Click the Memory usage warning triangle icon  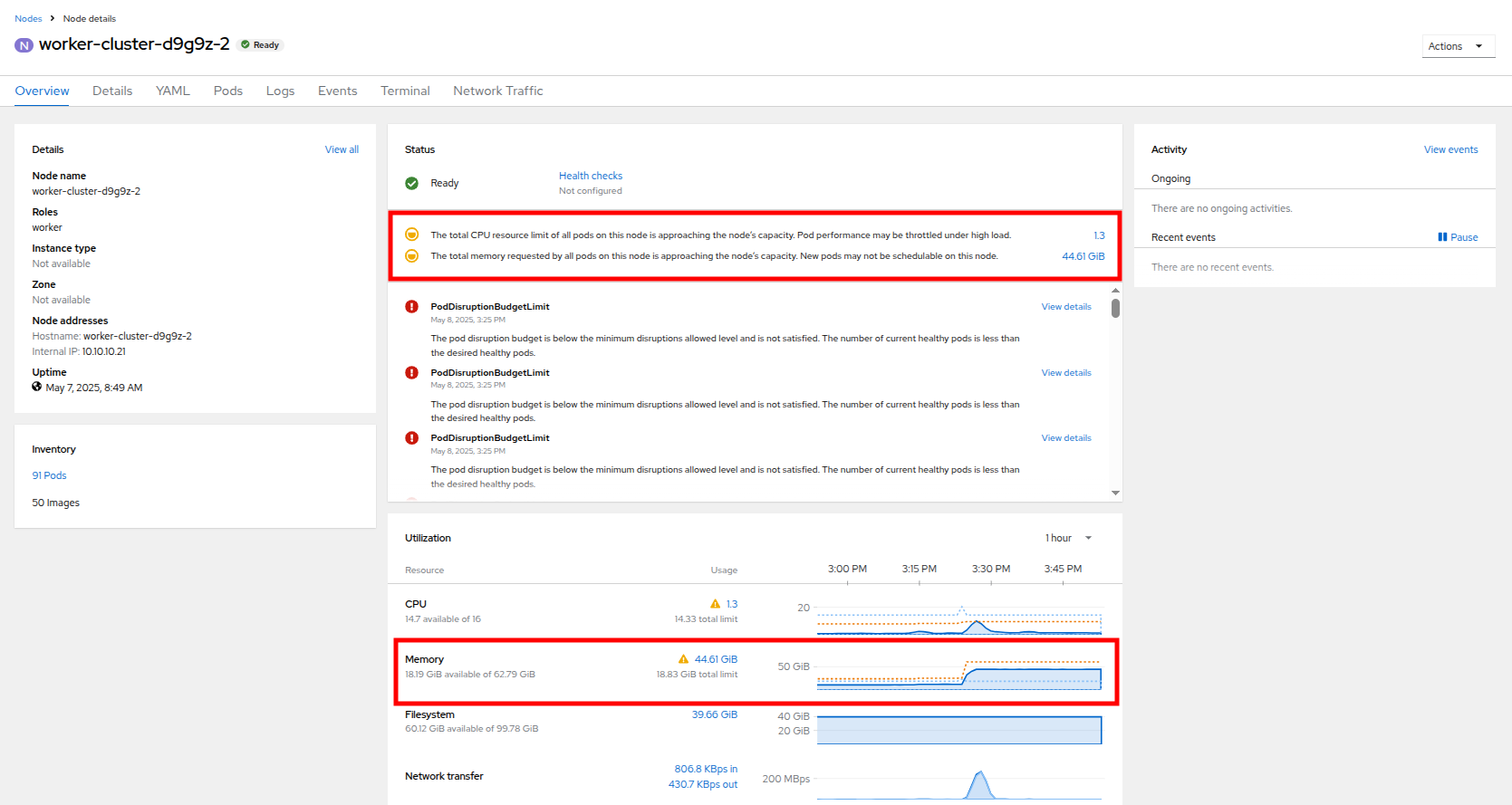point(683,659)
